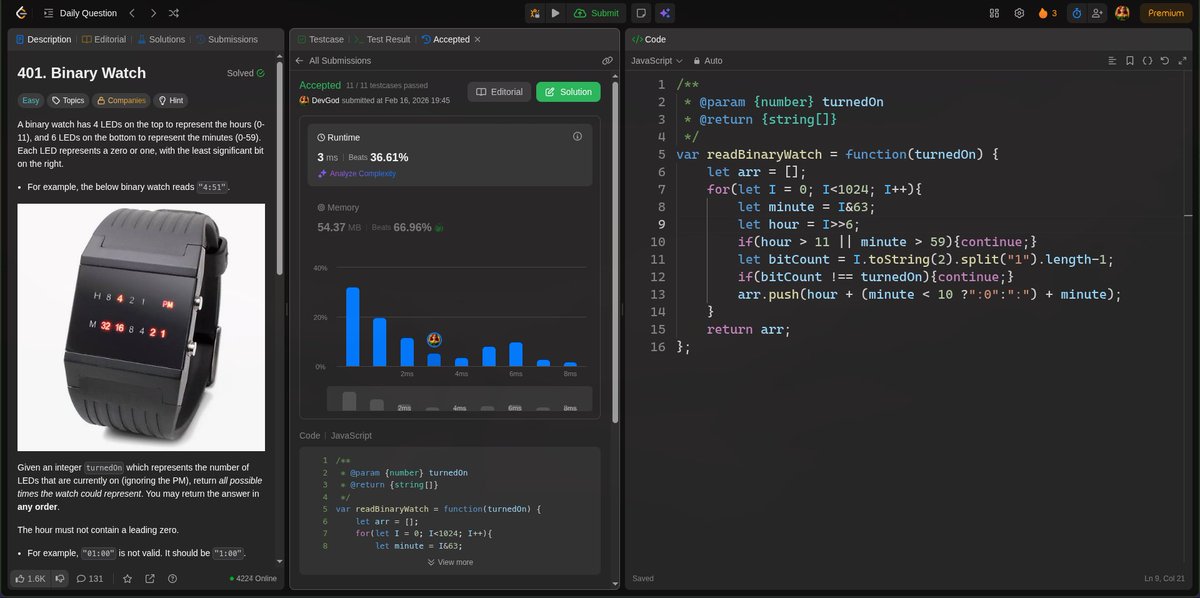Click the Solved status badge
1200x598 pixels.
246,73
